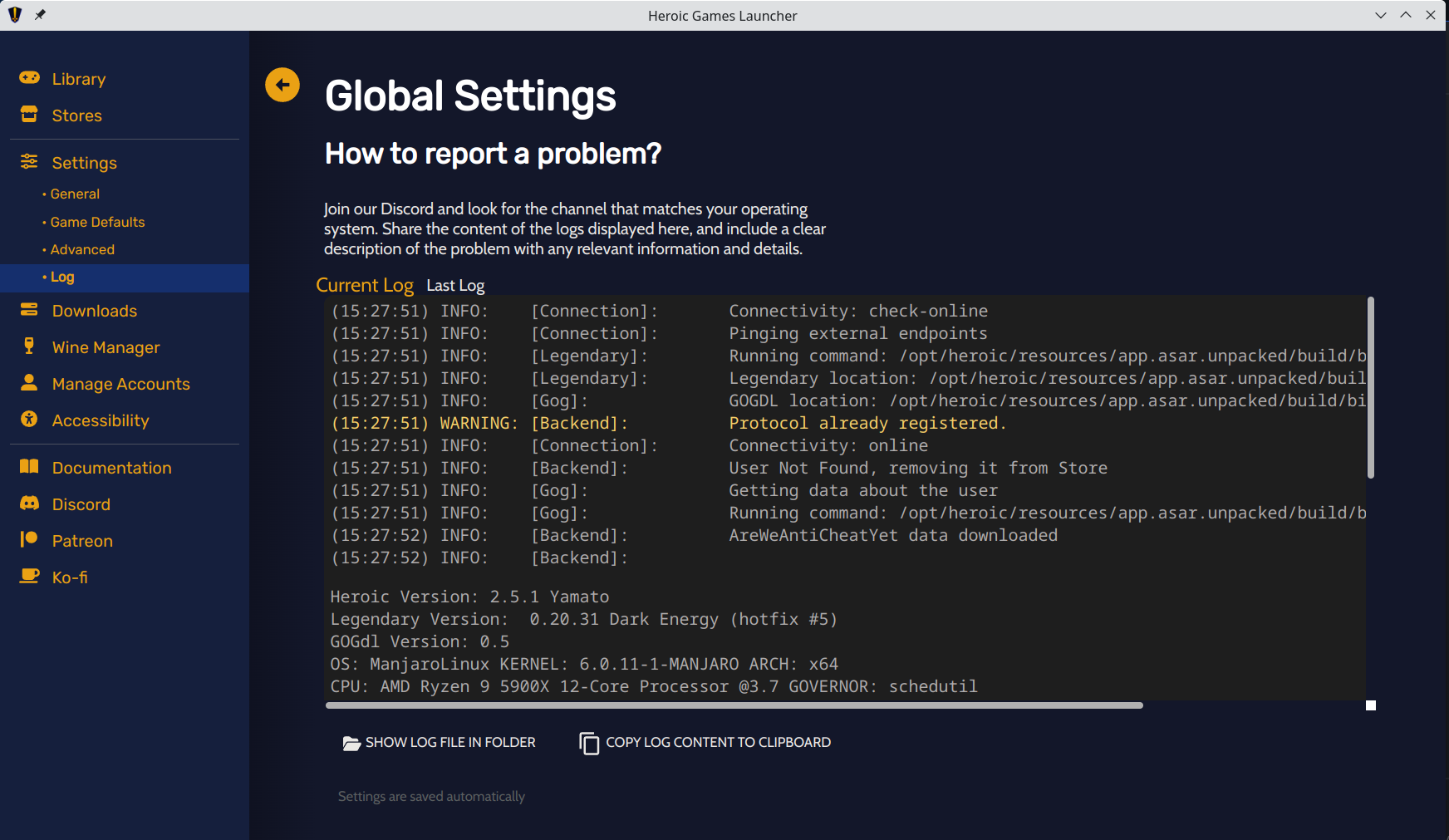
Task: Open the Downloads page
Action: [95, 311]
